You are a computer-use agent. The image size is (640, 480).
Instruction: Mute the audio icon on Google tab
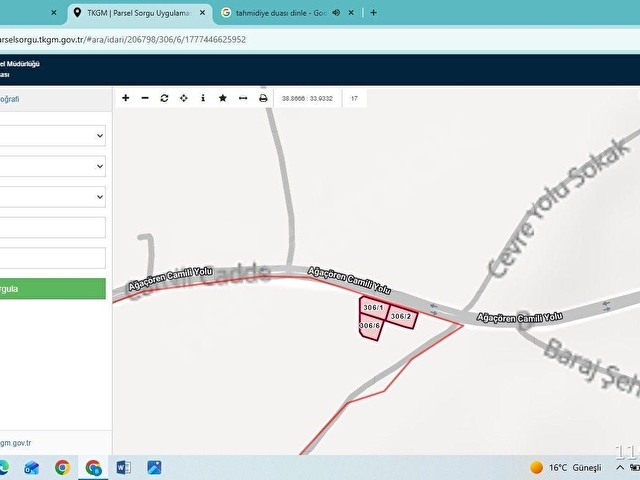(x=336, y=13)
